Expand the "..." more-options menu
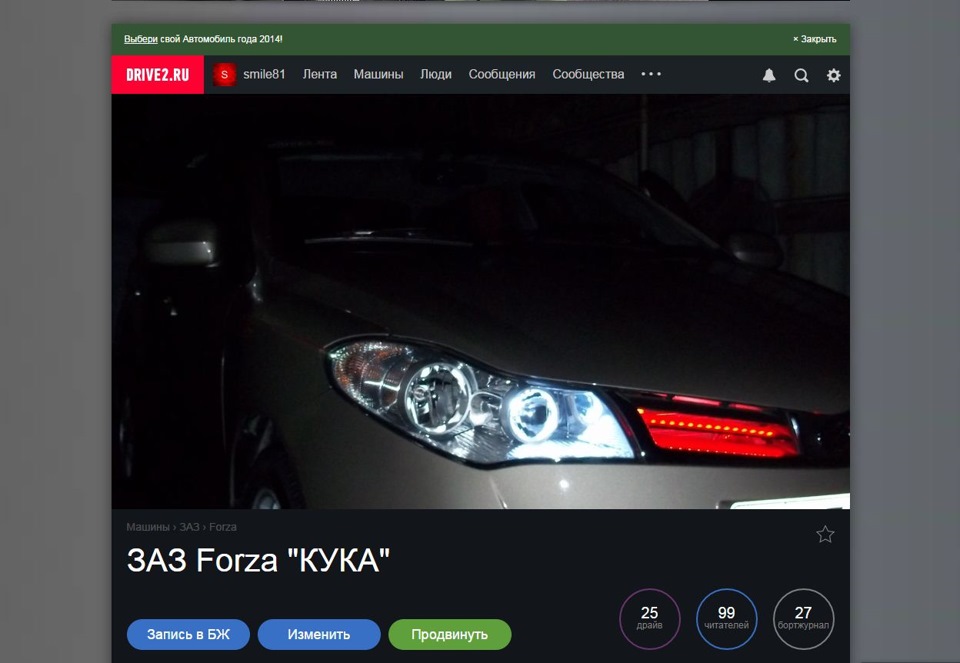This screenshot has height=663, width=960. pos(650,74)
